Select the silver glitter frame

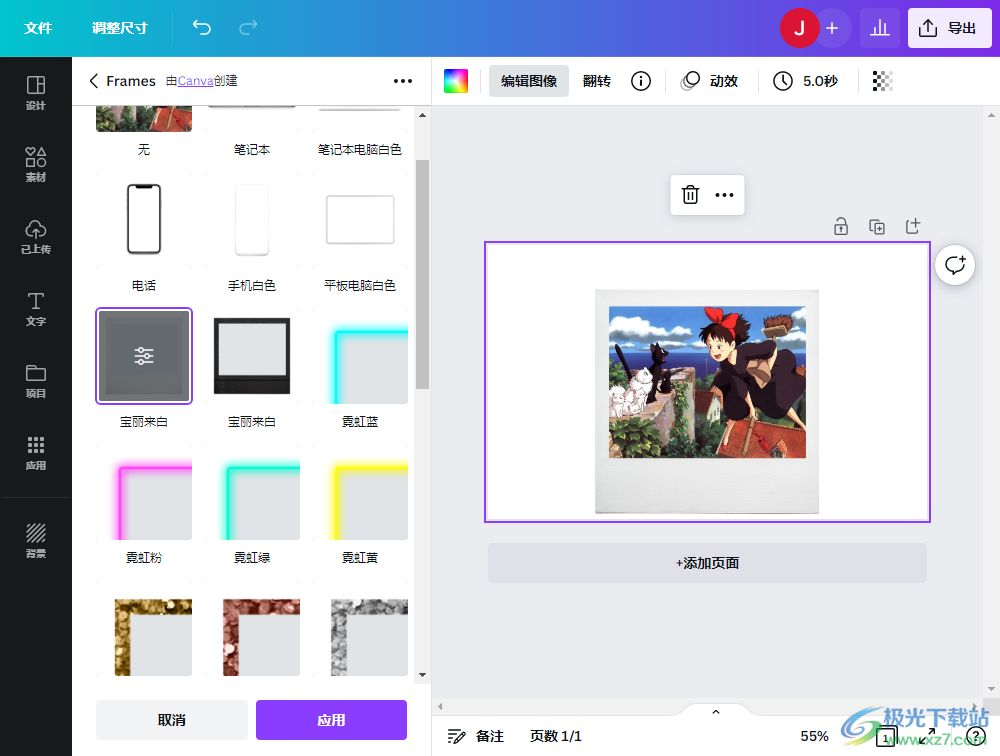pyautogui.click(x=360, y=628)
